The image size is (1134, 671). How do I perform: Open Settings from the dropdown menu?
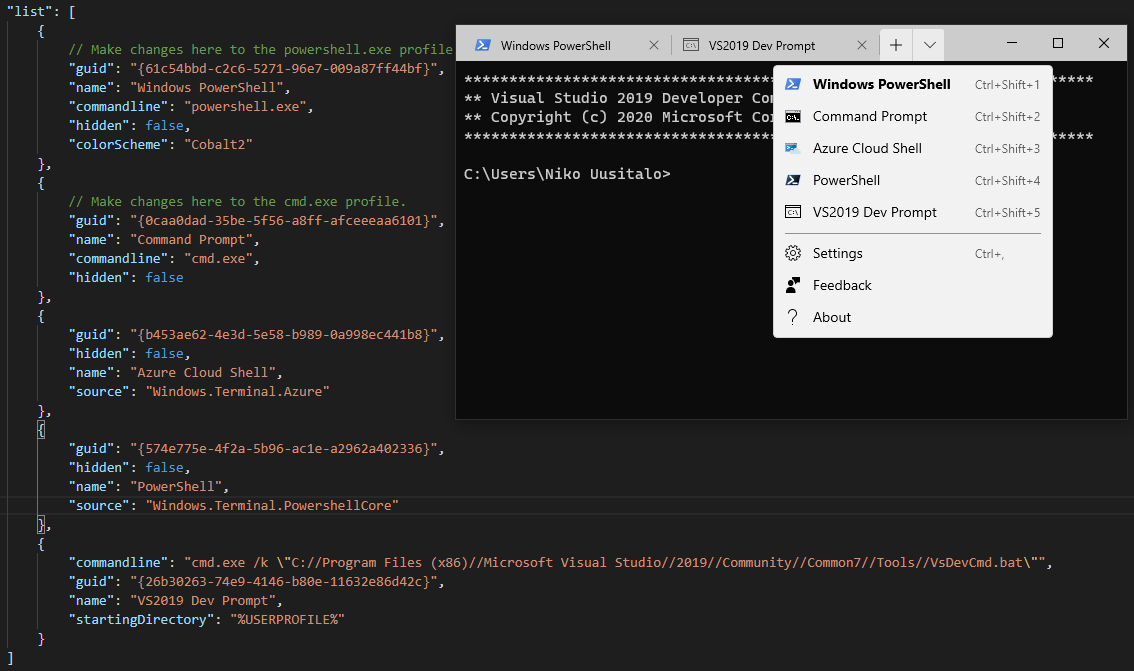pos(913,253)
